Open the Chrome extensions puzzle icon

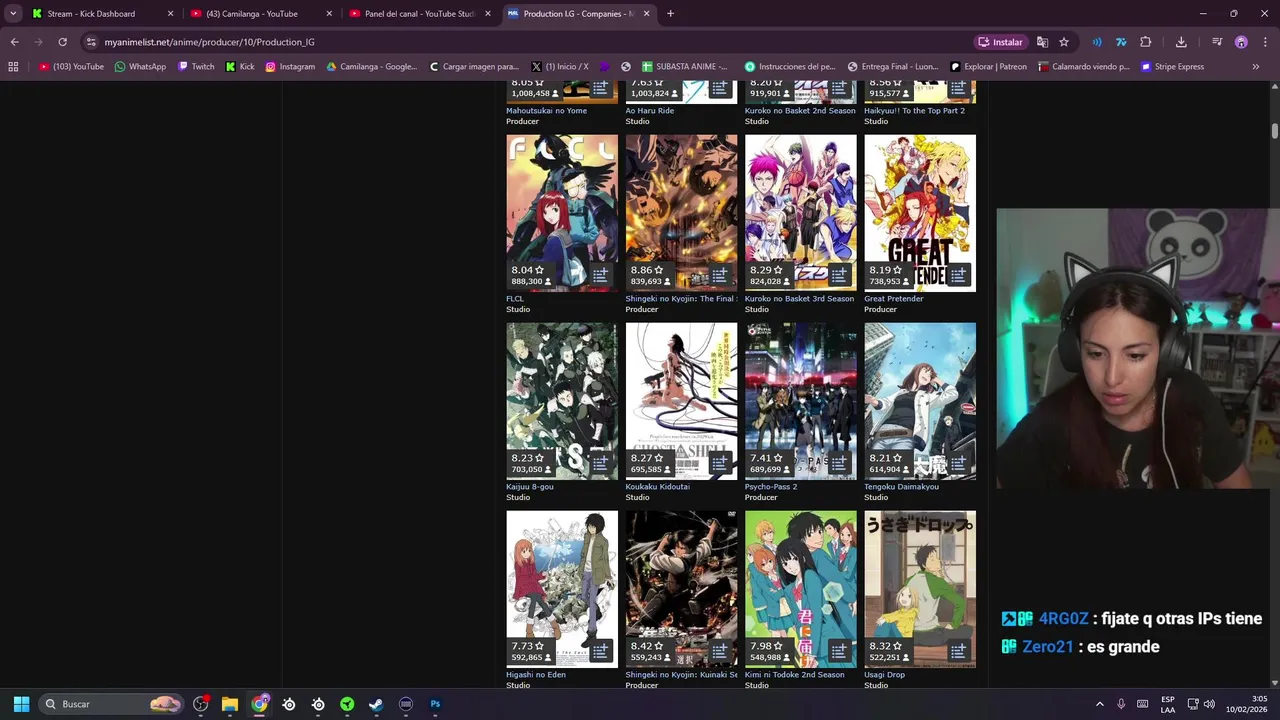1146,42
